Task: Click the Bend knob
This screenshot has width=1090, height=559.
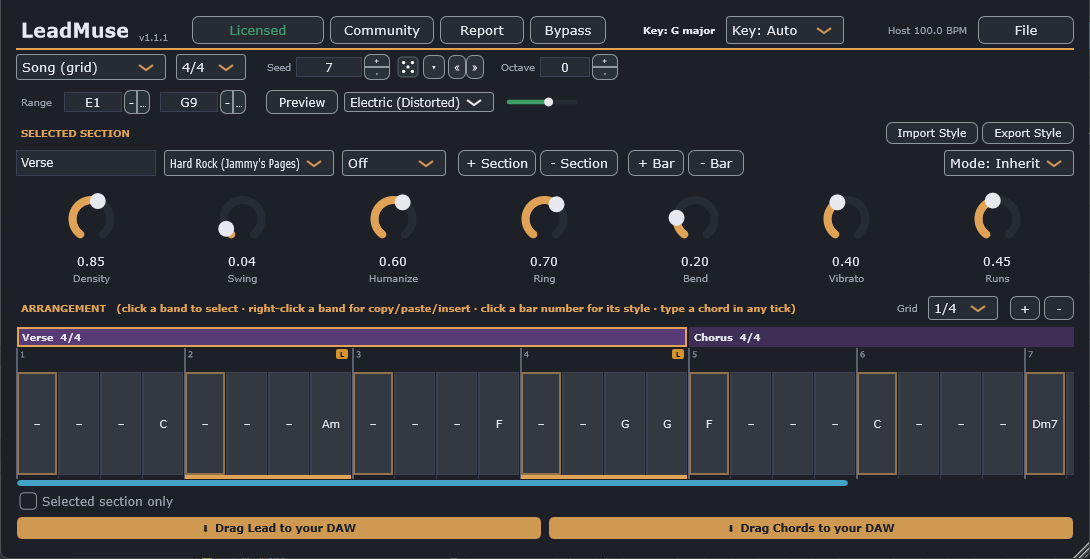Action: click(695, 218)
